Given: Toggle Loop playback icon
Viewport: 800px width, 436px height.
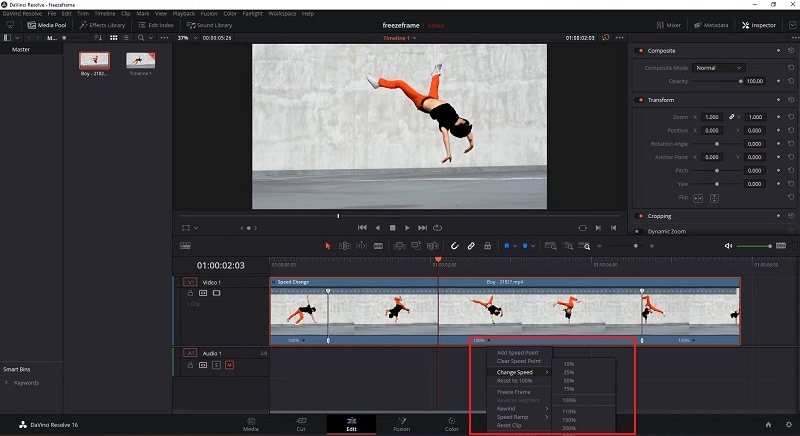Looking at the screenshot, I should 437,227.
